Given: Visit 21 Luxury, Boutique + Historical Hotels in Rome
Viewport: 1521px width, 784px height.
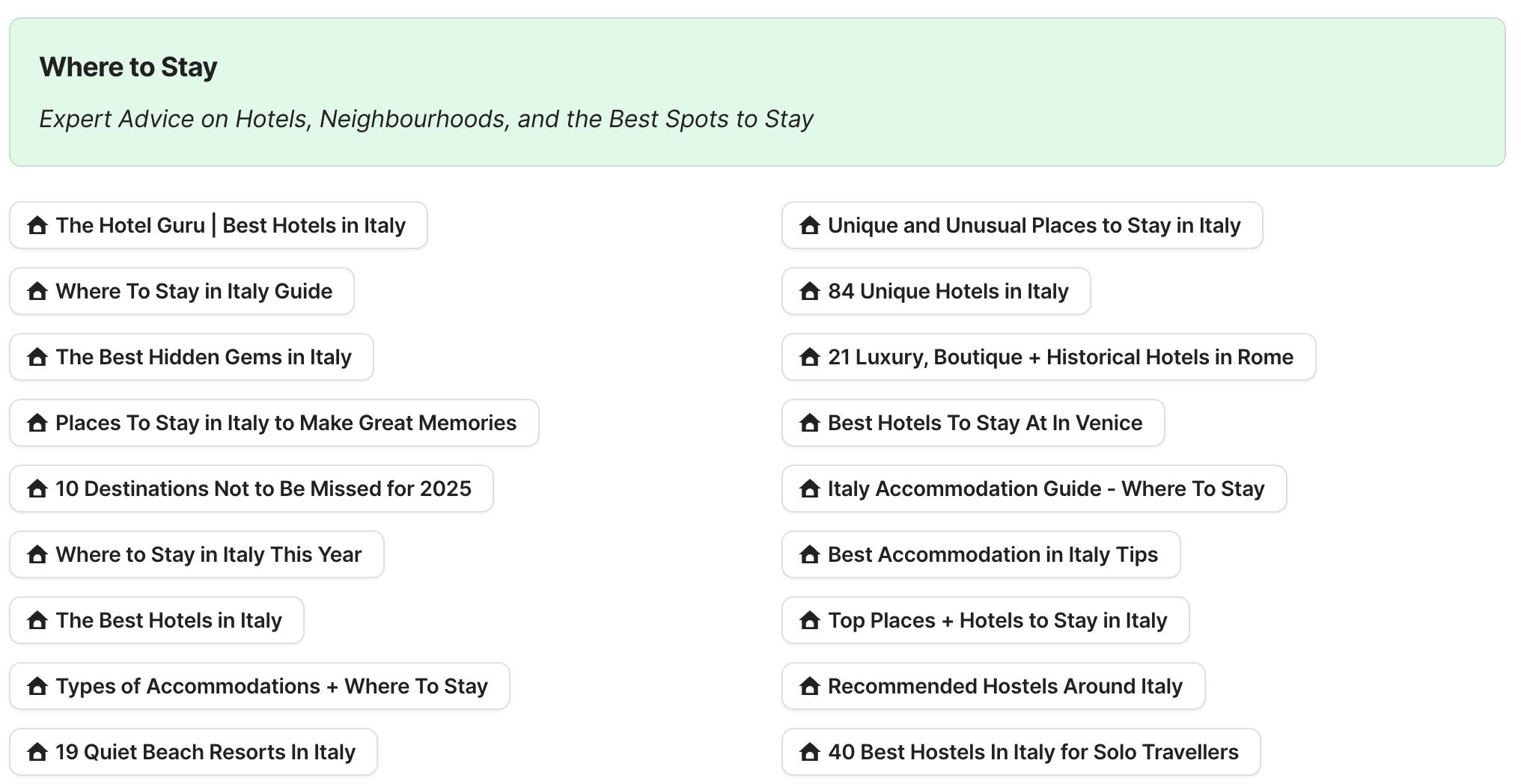Looking at the screenshot, I should (x=1060, y=357).
